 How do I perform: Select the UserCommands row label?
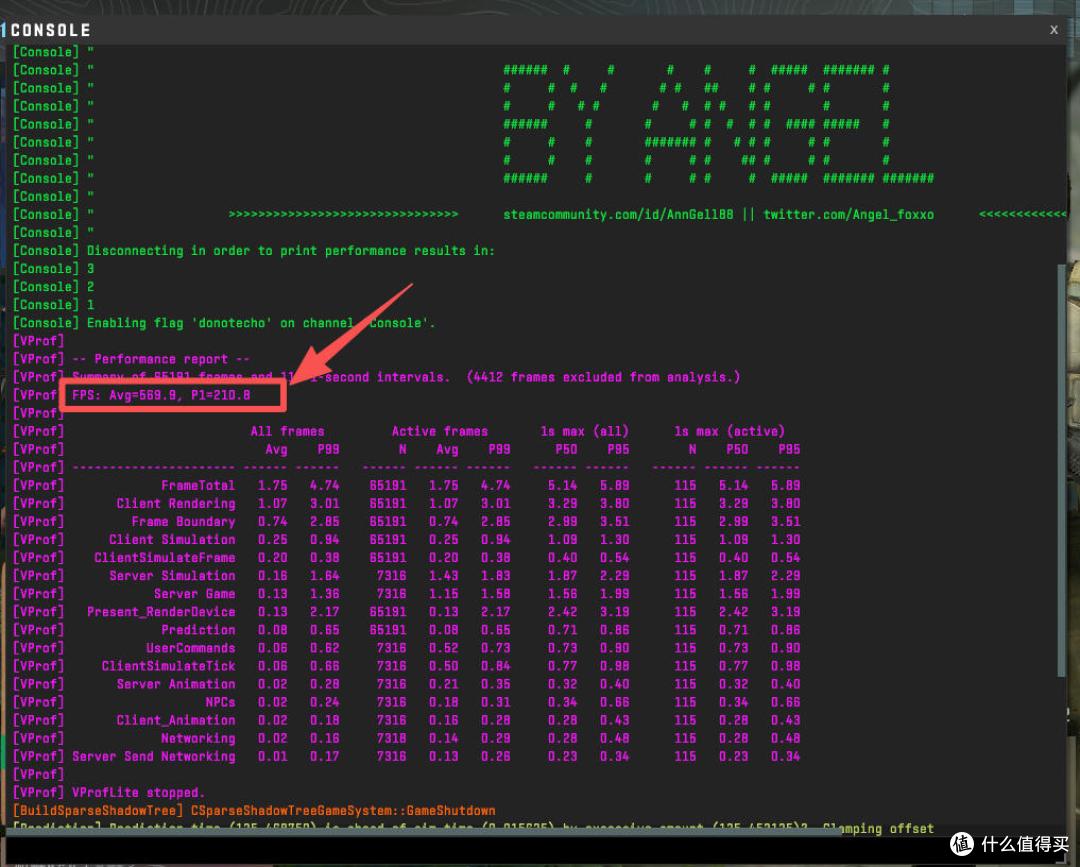[190, 648]
